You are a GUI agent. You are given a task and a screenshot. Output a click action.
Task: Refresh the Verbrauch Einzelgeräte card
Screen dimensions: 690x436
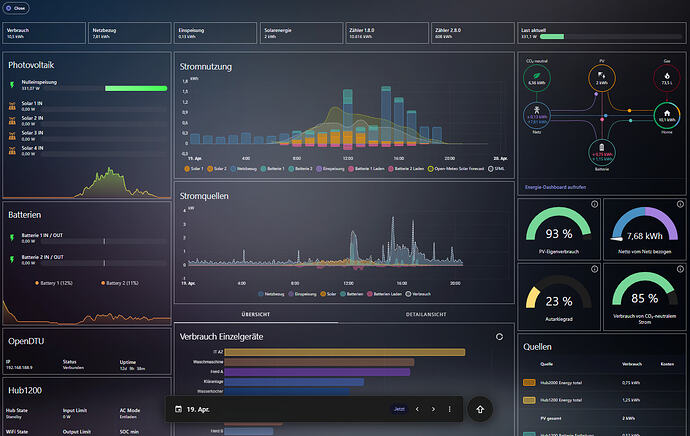pos(499,337)
